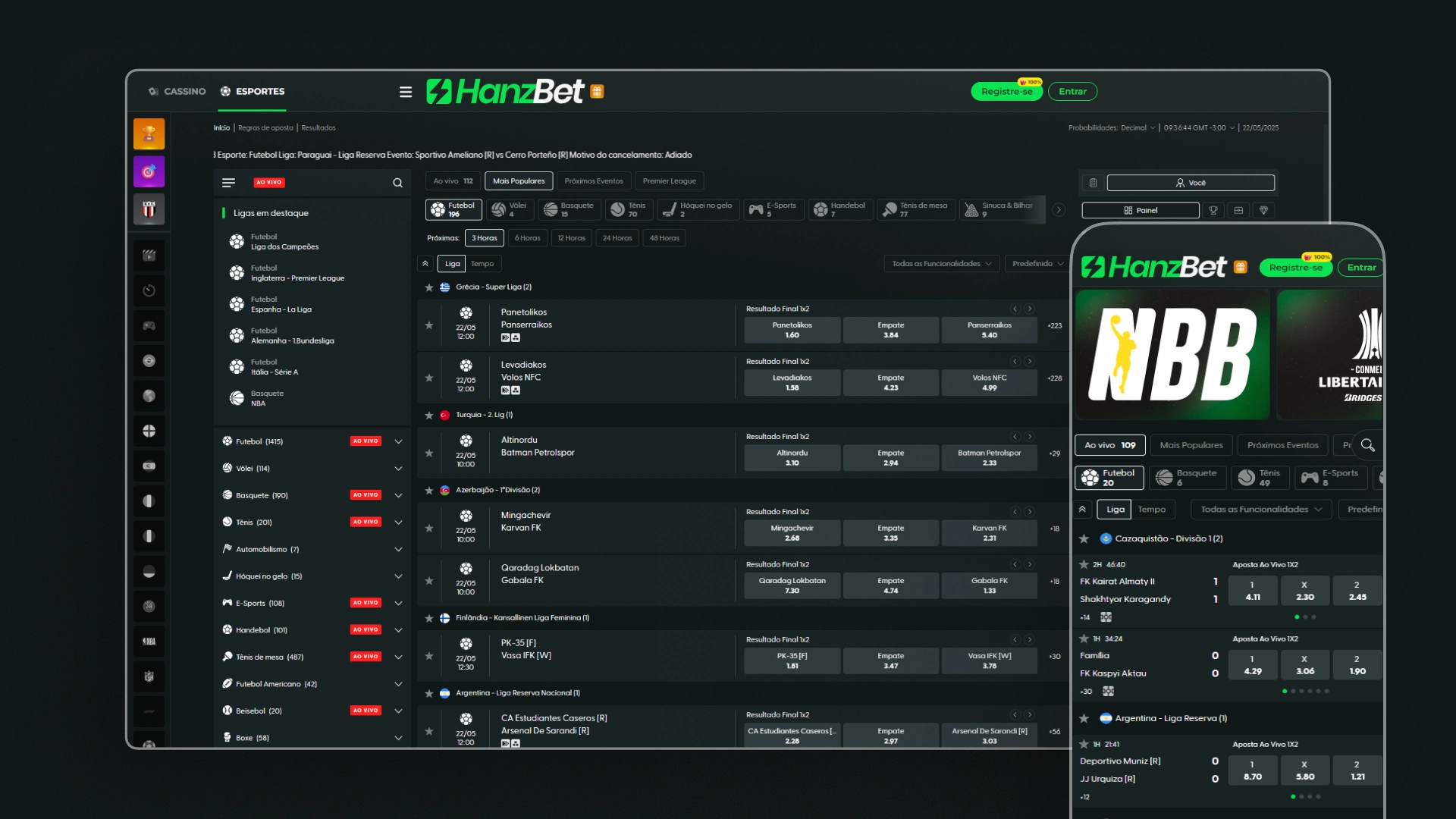The image size is (1456, 819).
Task: Click mobile Entrar button
Action: (x=1362, y=268)
